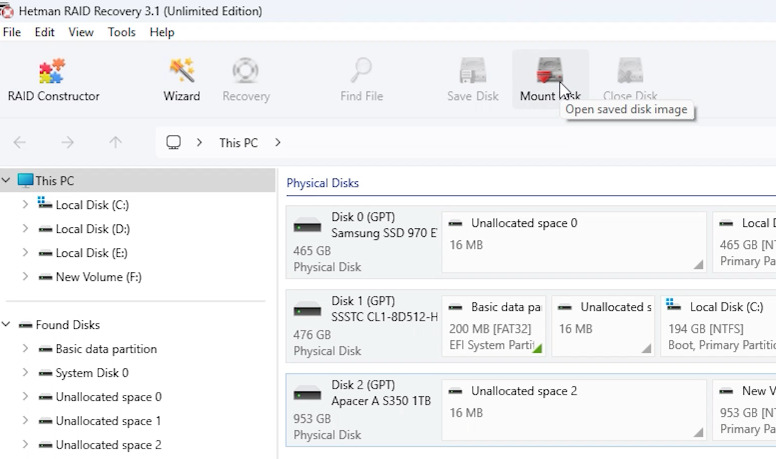Viewport: 776px width, 459px height.
Task: Select Unallocated space 1 in tree
Action: pyautogui.click(x=108, y=421)
